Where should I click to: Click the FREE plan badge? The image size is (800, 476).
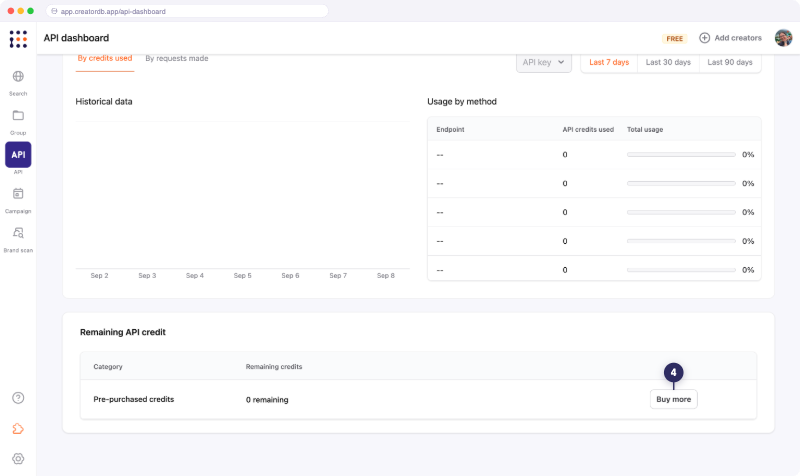click(x=674, y=39)
